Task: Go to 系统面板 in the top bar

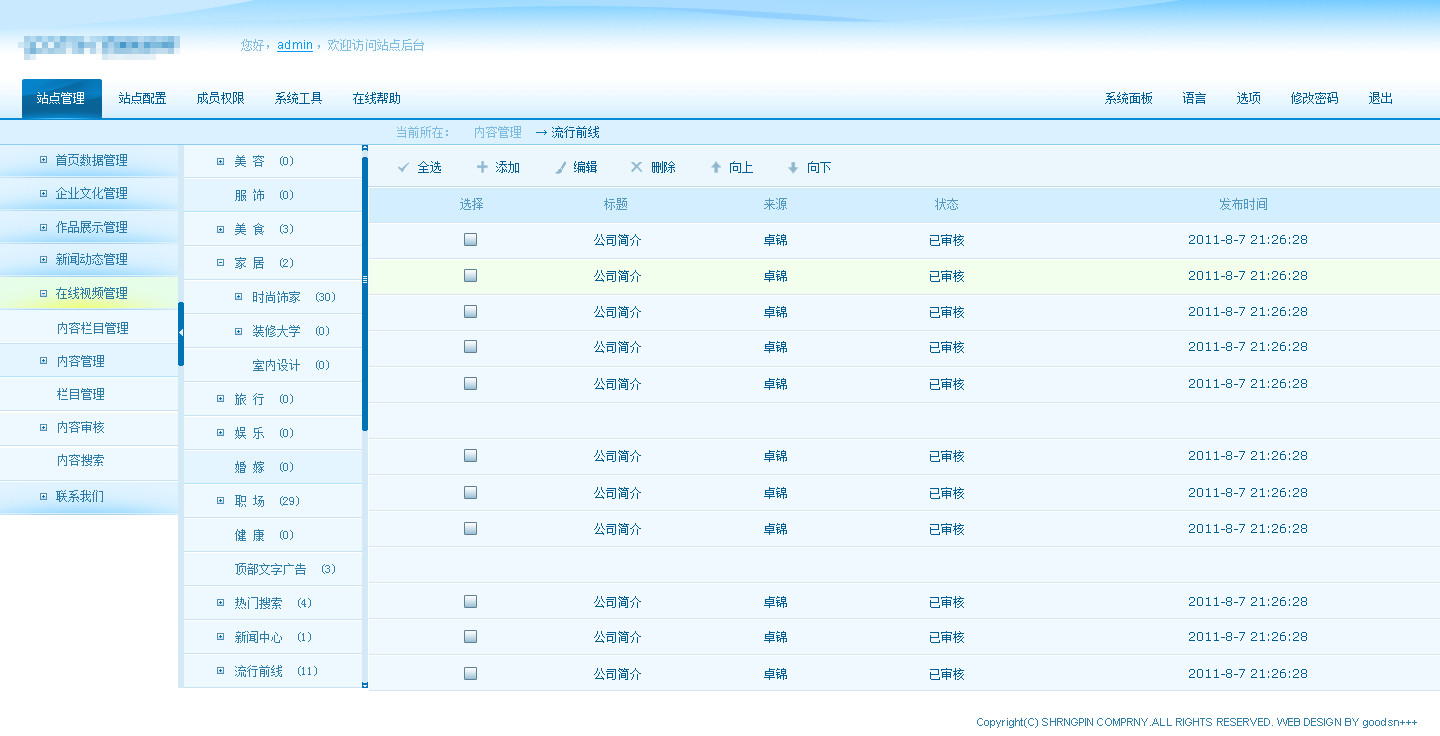Action: click(1128, 99)
